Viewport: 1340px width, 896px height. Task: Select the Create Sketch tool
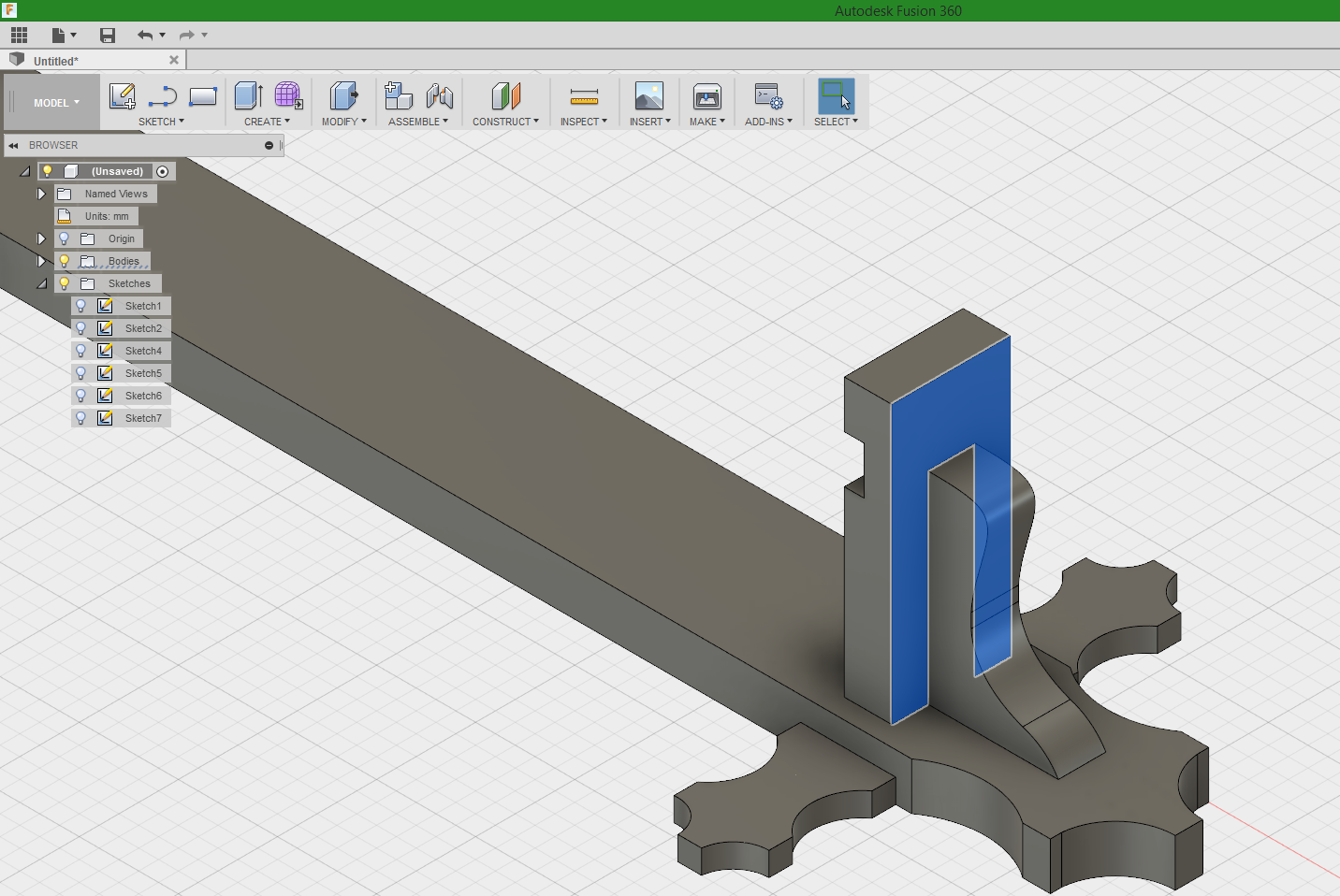pos(123,96)
